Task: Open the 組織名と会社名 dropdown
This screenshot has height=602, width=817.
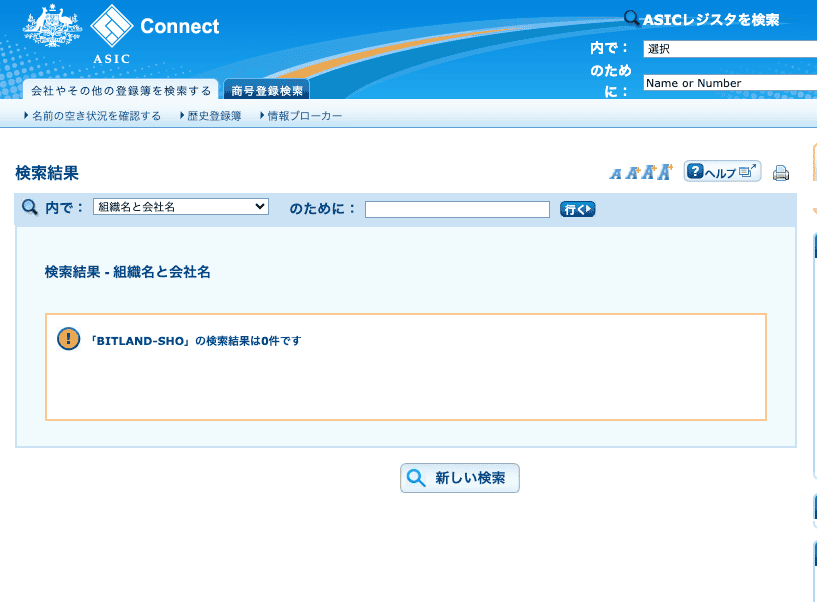Action: pyautogui.click(x=181, y=207)
